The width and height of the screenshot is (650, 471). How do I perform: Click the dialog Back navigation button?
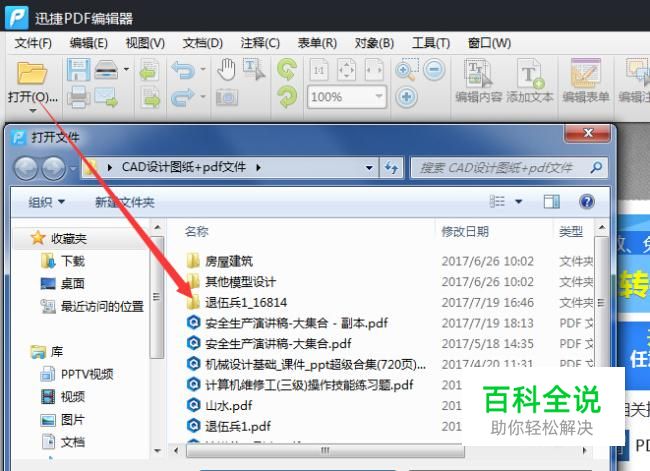point(26,168)
